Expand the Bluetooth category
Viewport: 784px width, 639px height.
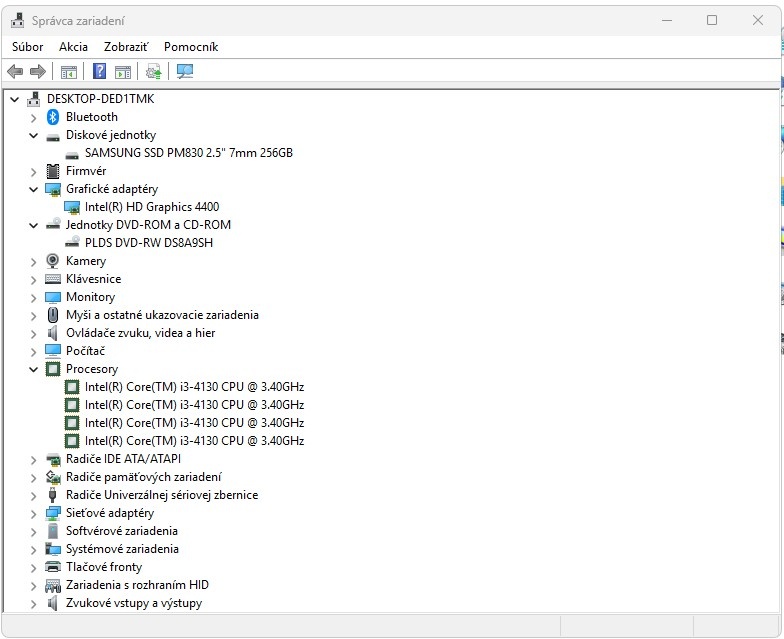coord(34,118)
